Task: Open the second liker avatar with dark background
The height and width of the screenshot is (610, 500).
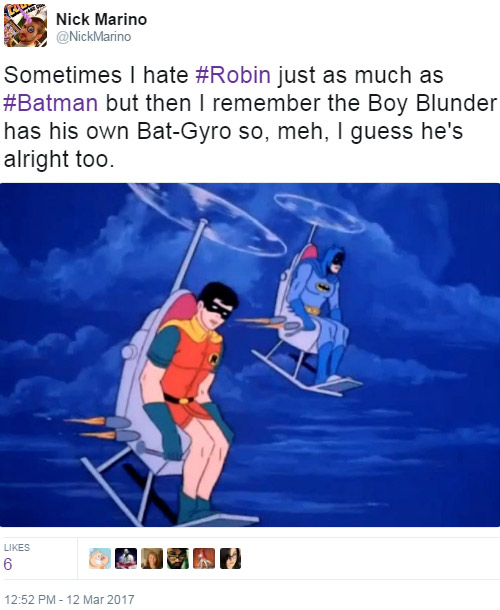Action: pos(126,558)
